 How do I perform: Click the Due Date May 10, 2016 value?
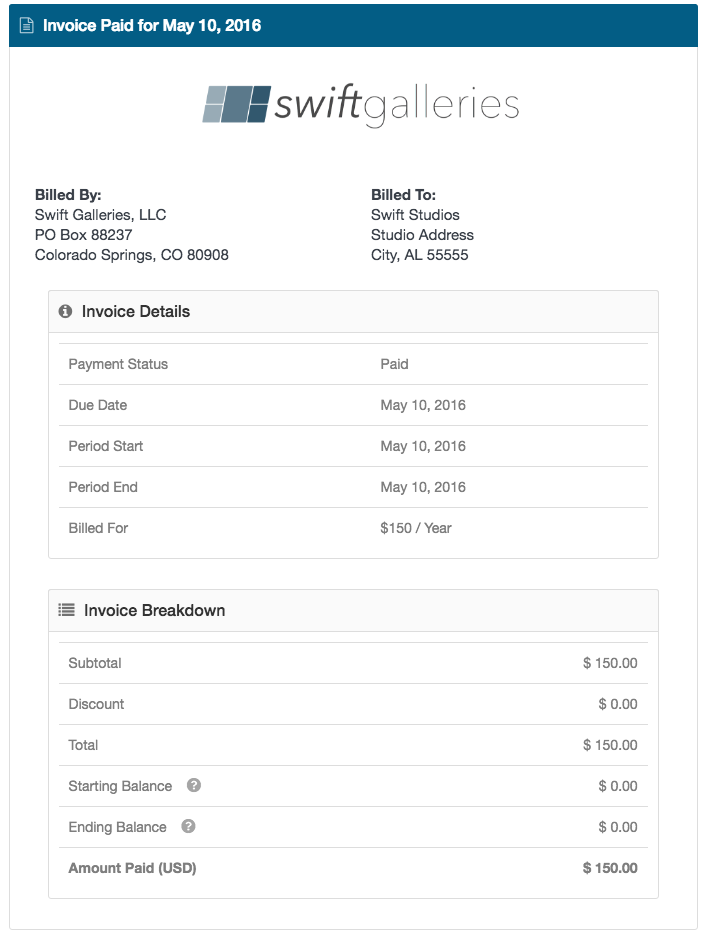423,405
